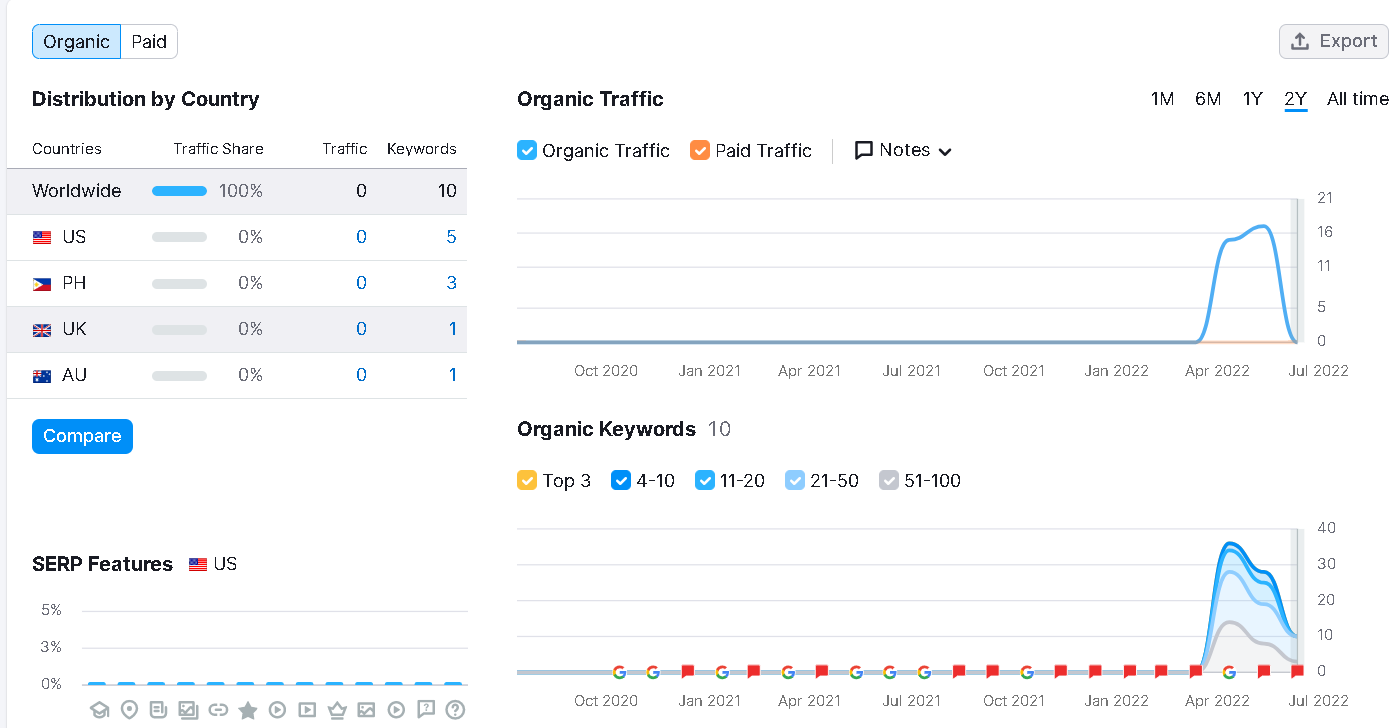Select the All time range
This screenshot has height=728, width=1397.
pyautogui.click(x=1358, y=99)
